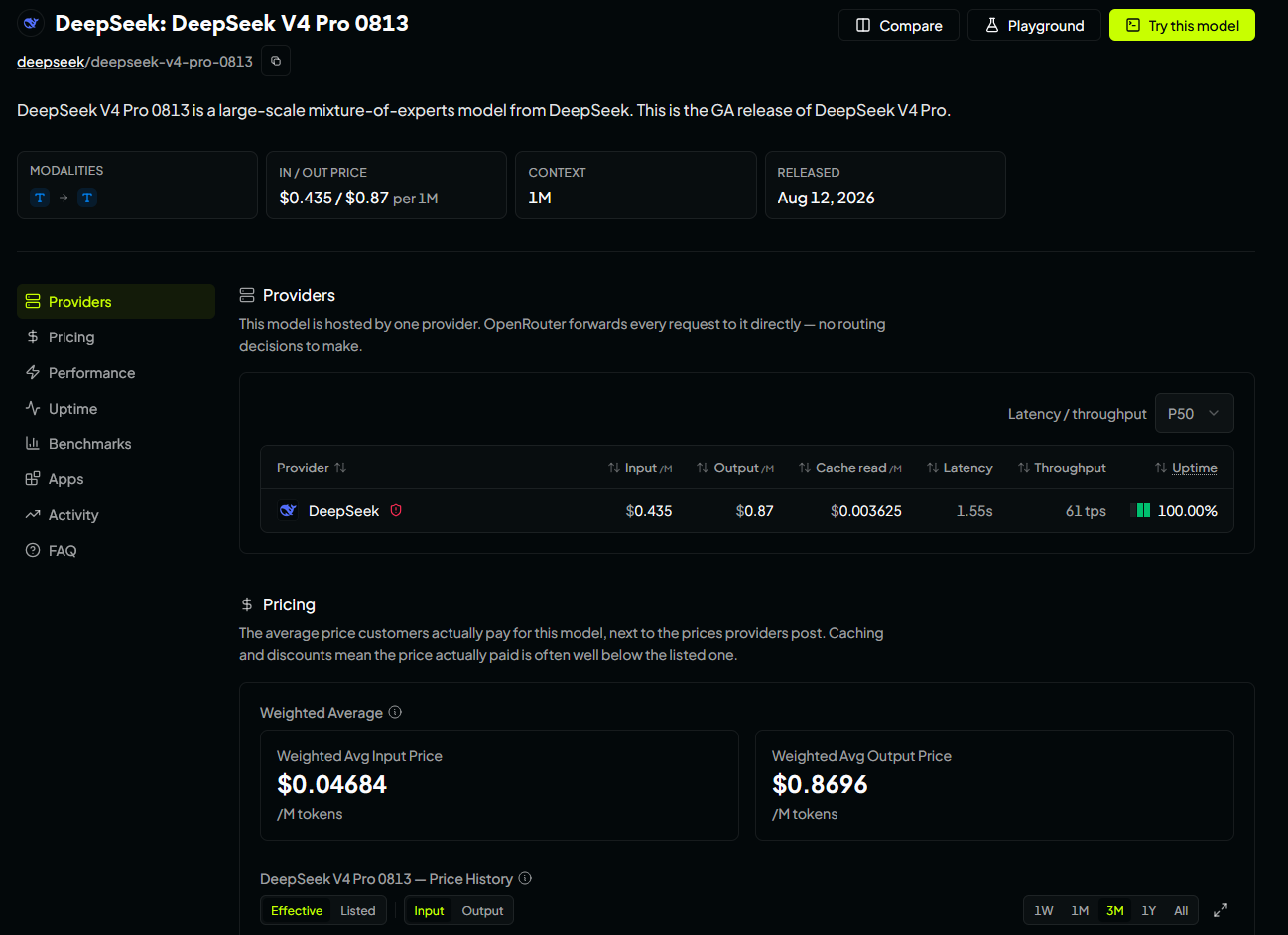Click the Compare button
Screen dimensions: 1288x935
coord(899,25)
